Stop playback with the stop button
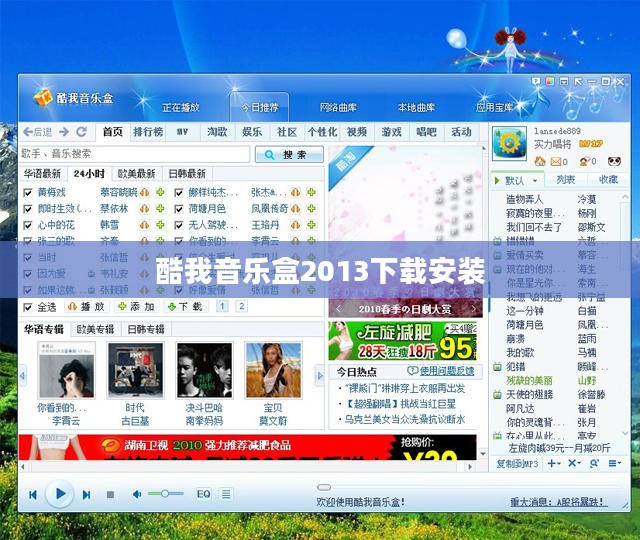Screen dimensions: 640x540 [110, 495]
